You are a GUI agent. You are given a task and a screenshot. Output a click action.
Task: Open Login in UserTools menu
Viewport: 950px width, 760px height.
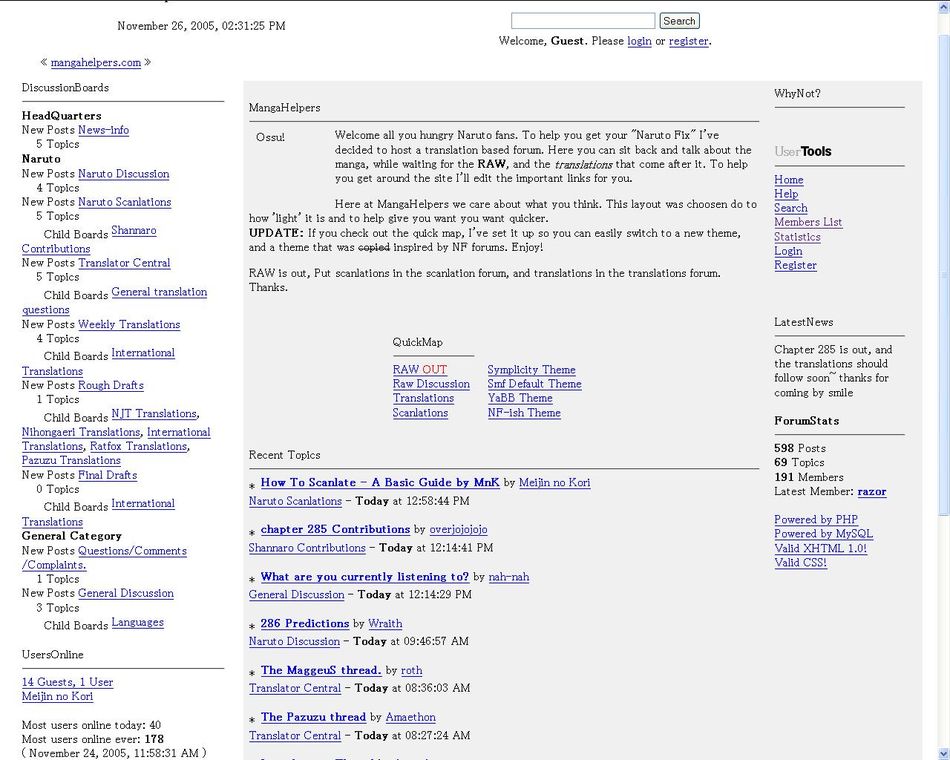click(788, 251)
